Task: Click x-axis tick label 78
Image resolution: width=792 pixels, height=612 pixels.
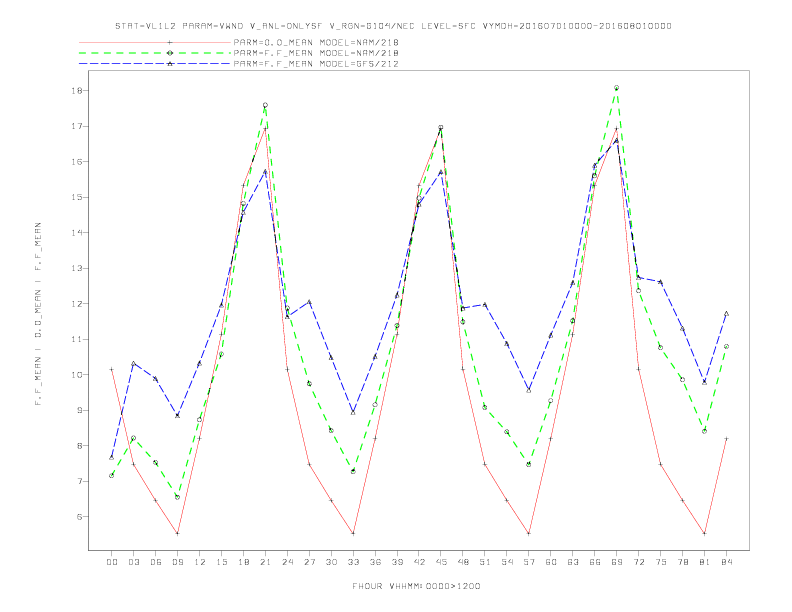Action: click(x=682, y=562)
